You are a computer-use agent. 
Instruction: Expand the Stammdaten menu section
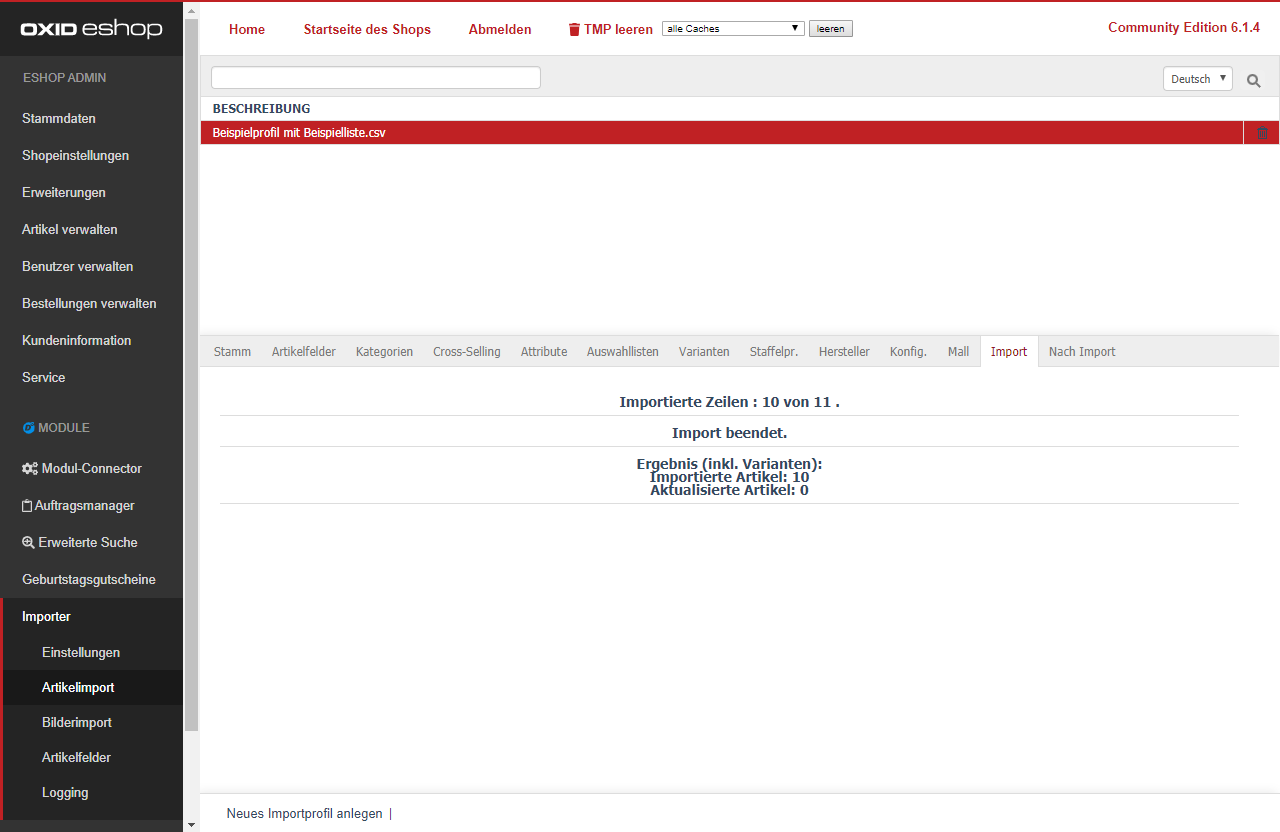[59, 118]
